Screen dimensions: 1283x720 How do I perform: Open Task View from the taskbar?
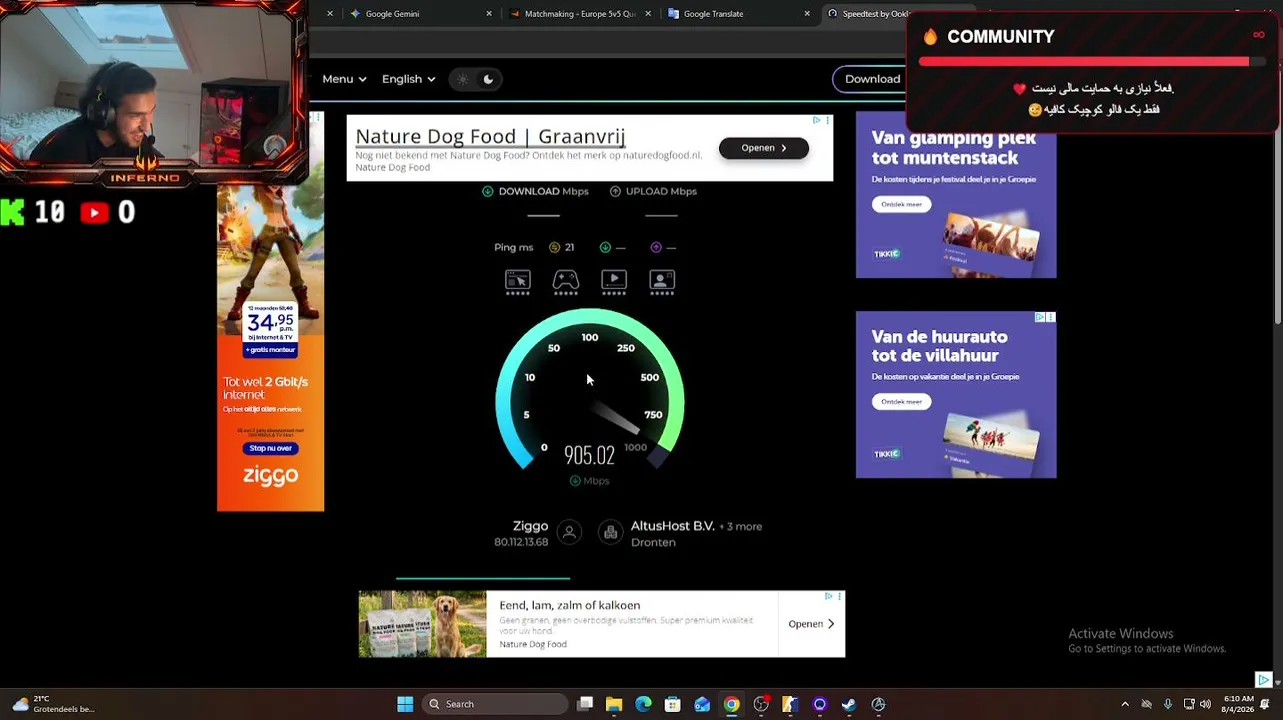pos(585,704)
